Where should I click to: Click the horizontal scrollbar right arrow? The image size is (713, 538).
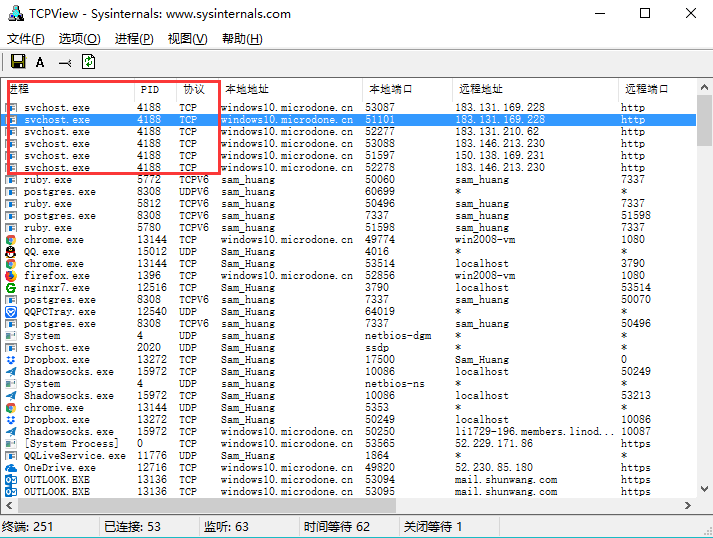pos(688,505)
